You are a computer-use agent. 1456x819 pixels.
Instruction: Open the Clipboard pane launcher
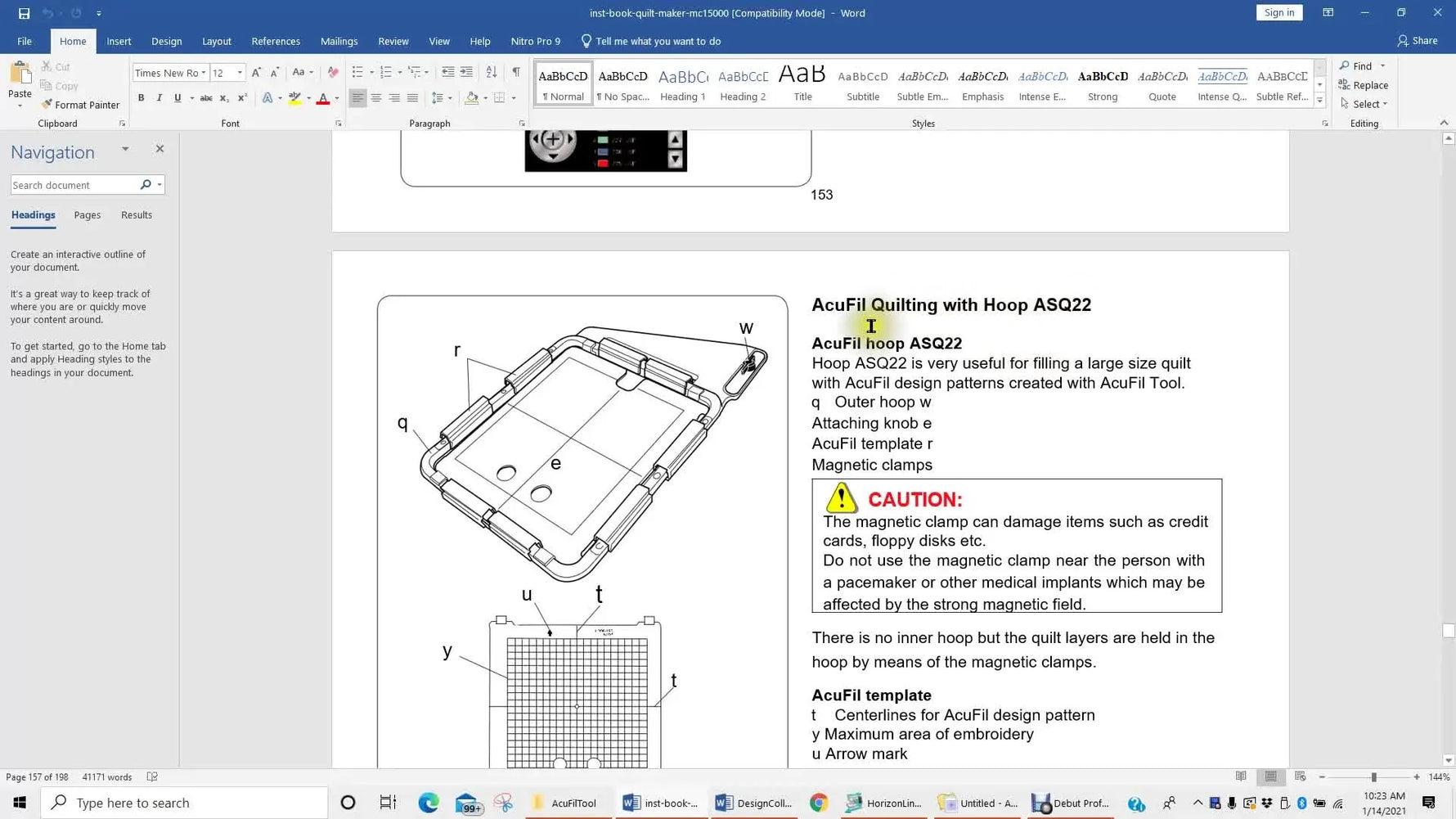coord(122,124)
